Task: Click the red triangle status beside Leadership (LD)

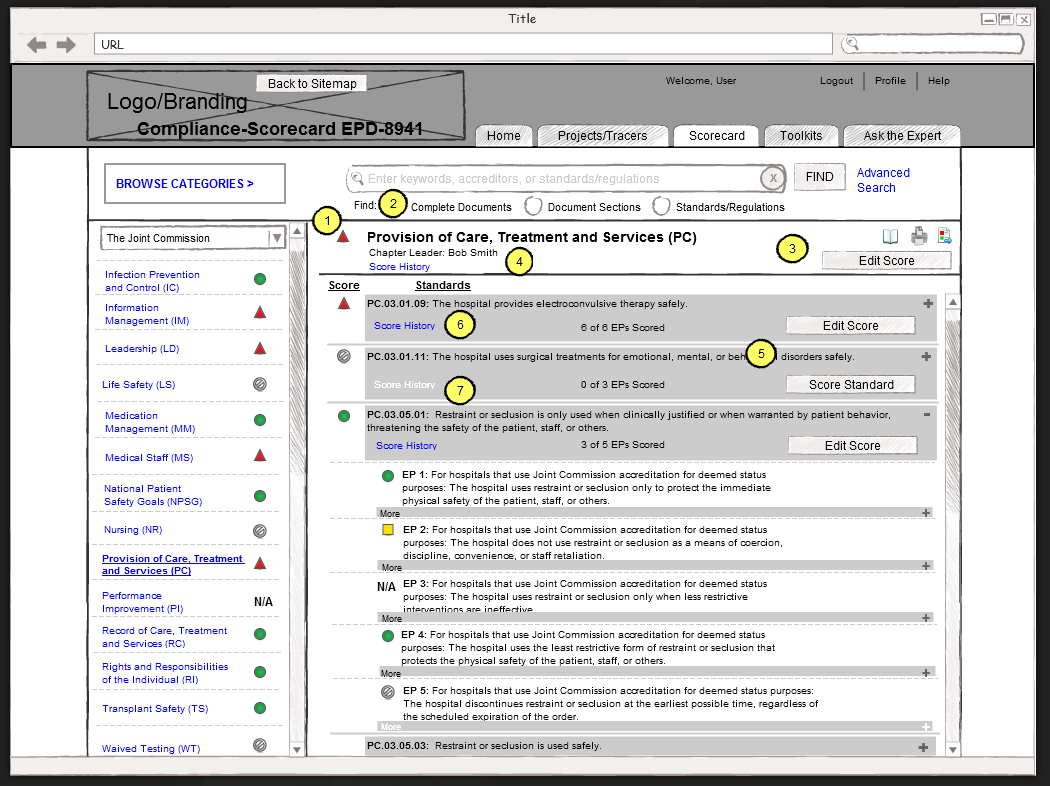Action: [260, 348]
